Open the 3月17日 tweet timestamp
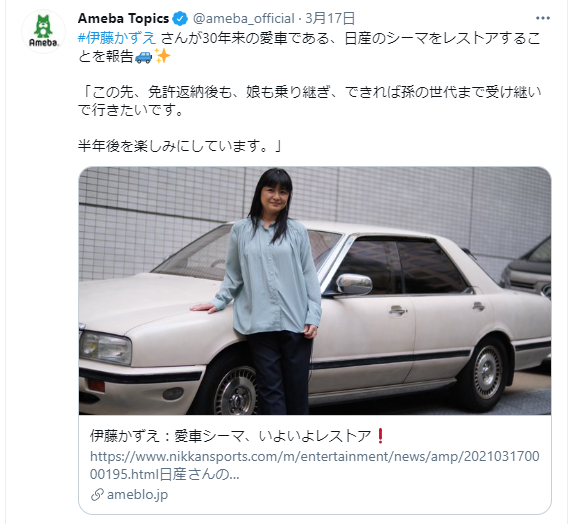575x524 pixels. pyautogui.click(x=330, y=18)
